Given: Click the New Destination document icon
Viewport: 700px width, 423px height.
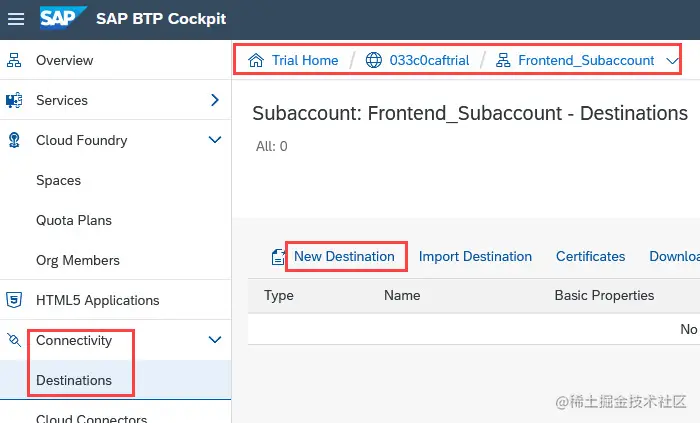Looking at the screenshot, I should pos(278,257).
